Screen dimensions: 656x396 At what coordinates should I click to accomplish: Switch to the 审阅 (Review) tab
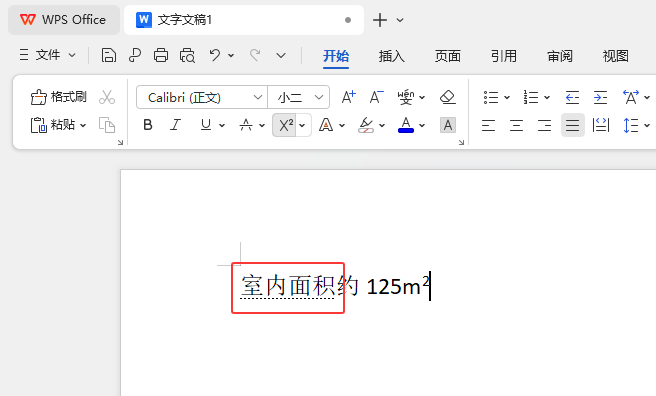[x=560, y=56]
